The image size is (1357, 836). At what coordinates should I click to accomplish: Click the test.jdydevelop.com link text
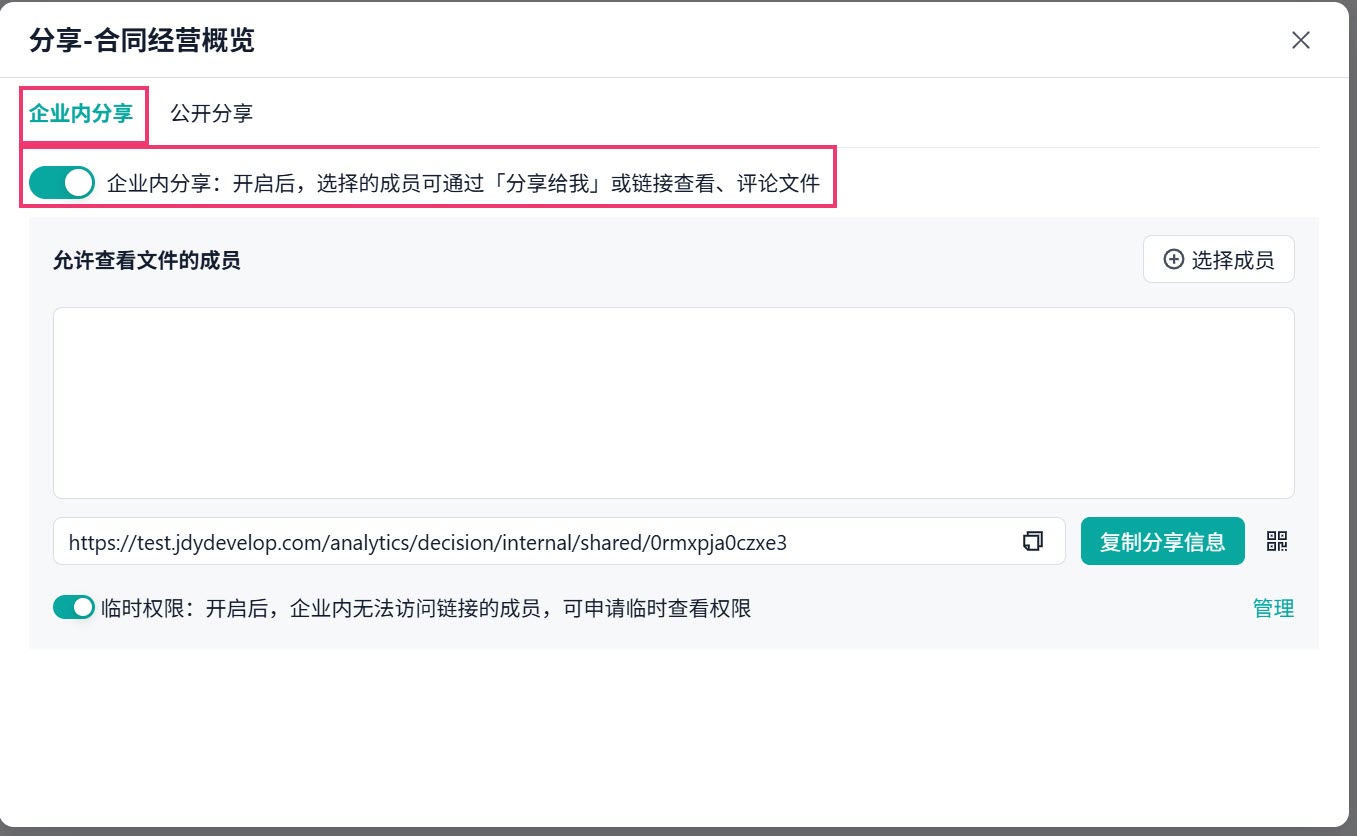coord(428,543)
